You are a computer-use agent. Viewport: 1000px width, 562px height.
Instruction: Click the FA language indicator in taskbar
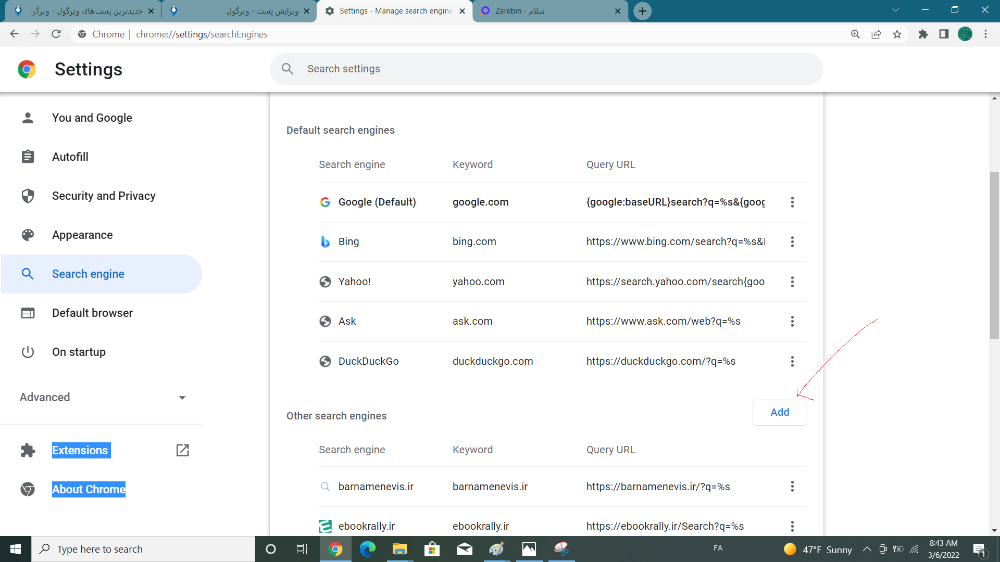click(x=717, y=548)
